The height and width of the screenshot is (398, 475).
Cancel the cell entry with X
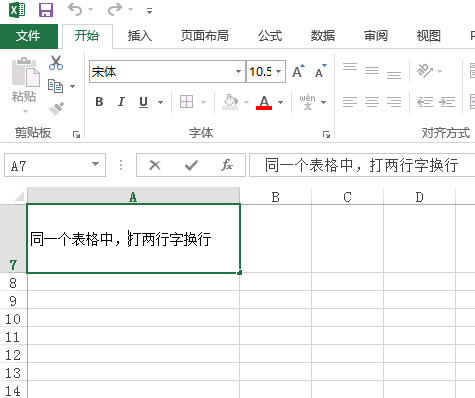tap(155, 165)
